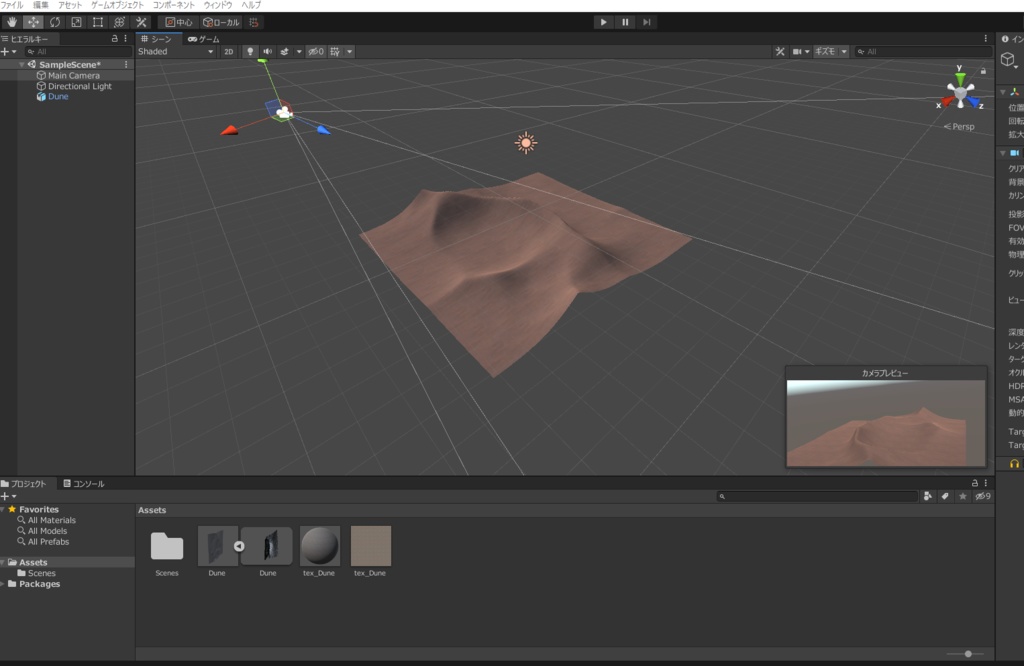Click 中心 pivot mode button
1024x666 pixels.
pyautogui.click(x=178, y=22)
